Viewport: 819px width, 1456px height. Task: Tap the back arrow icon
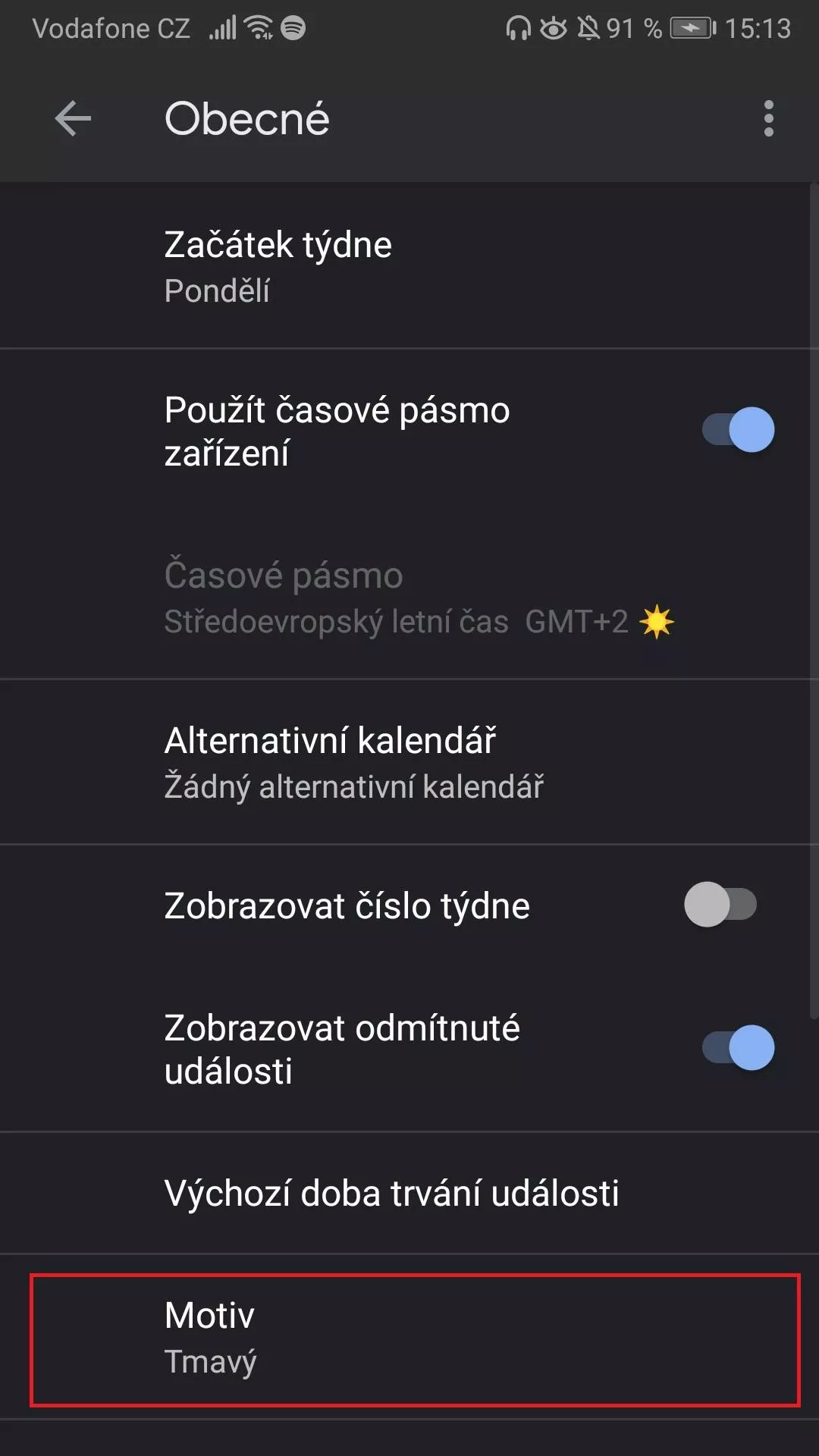(73, 119)
